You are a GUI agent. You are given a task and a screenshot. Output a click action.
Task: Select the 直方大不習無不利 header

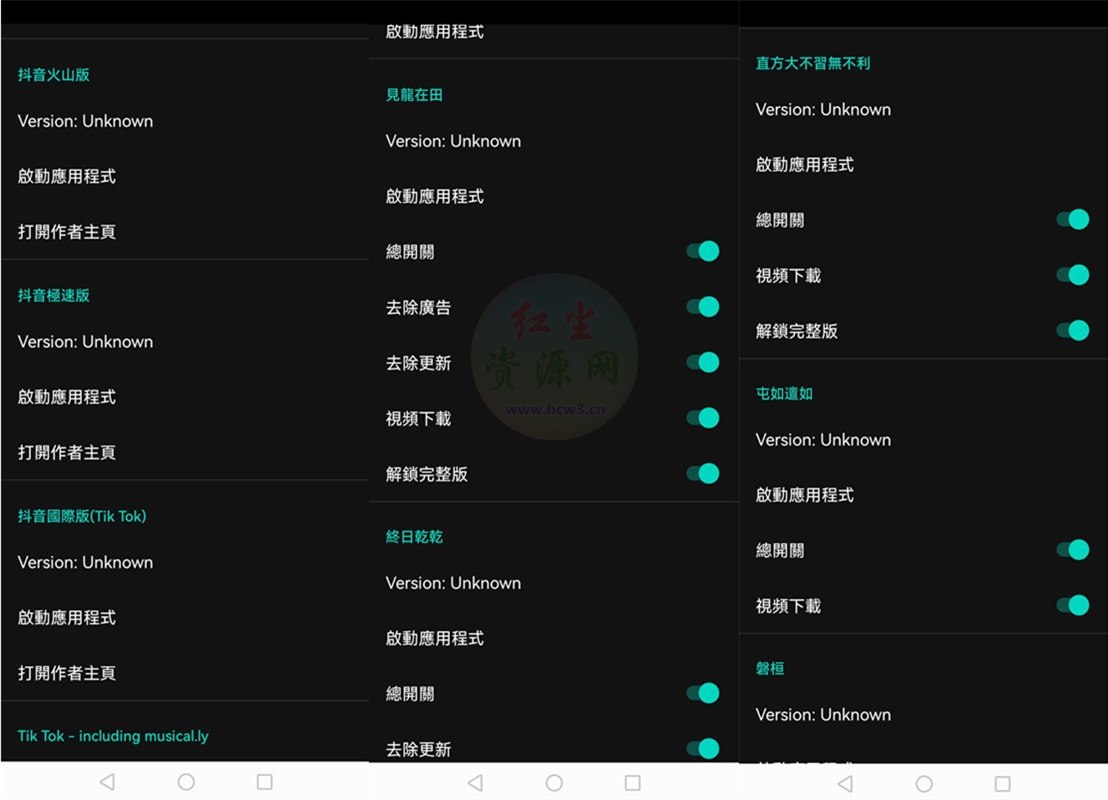[813, 64]
